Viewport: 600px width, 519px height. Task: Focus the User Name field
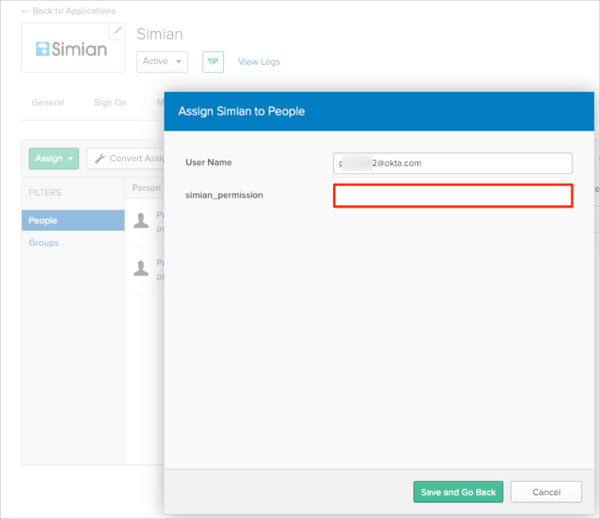452,163
